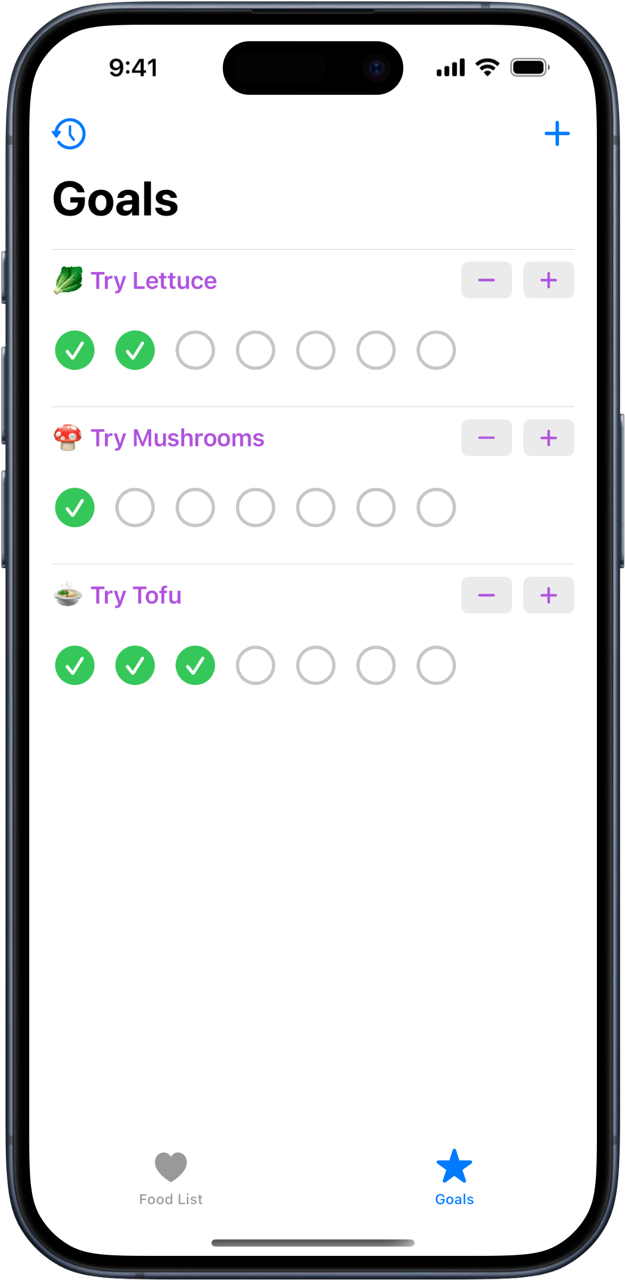Mark the fourth circle under Try Tofu complete

(255, 665)
